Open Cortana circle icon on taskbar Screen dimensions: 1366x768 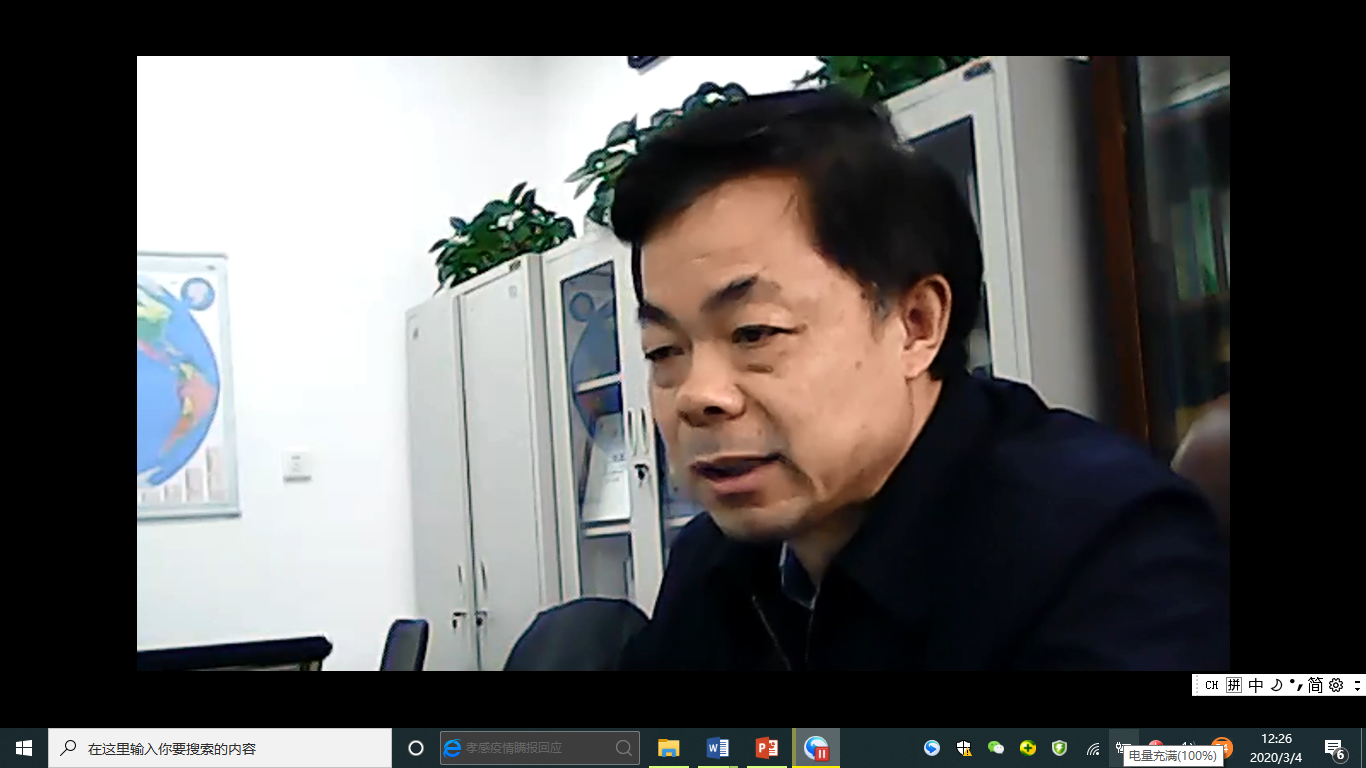pyautogui.click(x=416, y=748)
